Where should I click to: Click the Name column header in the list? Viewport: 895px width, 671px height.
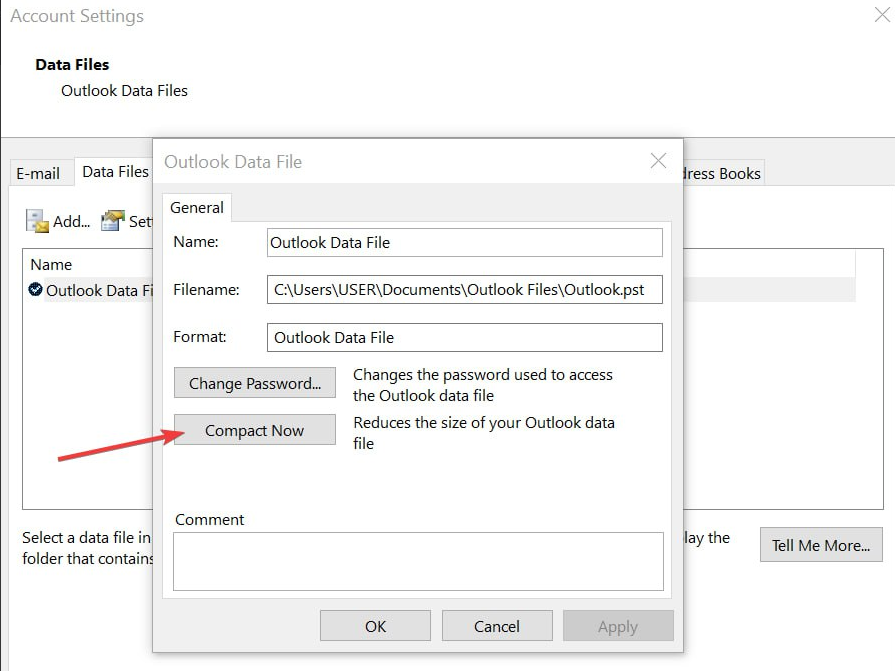pyautogui.click(x=51, y=265)
